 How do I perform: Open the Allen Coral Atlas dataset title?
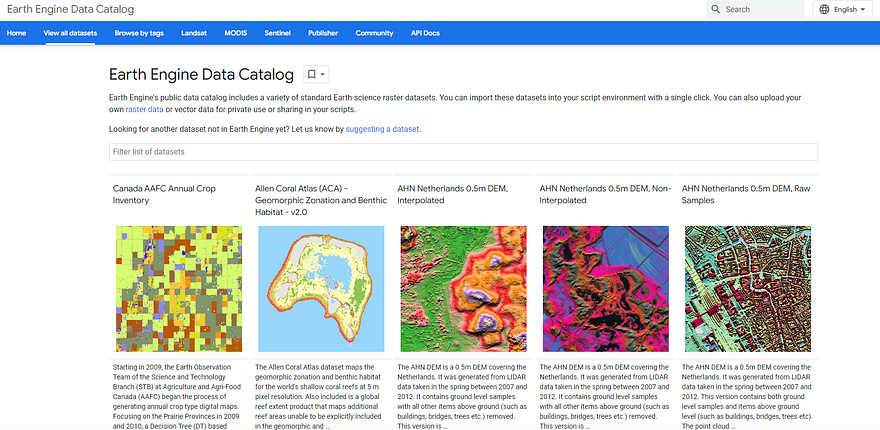321,200
